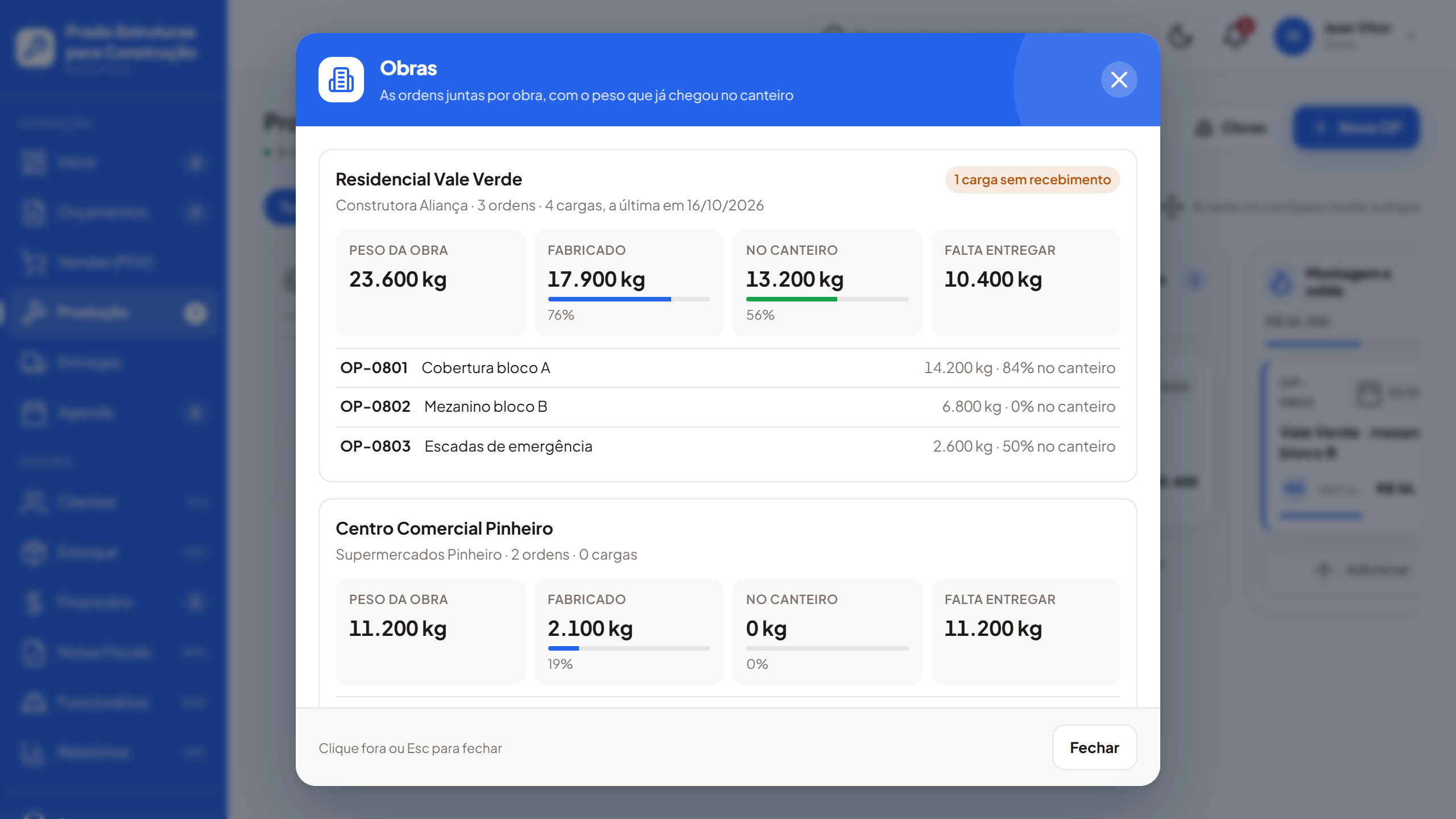Click '2.600 kg · 50% no canteiro' value

pyautogui.click(x=1024, y=446)
